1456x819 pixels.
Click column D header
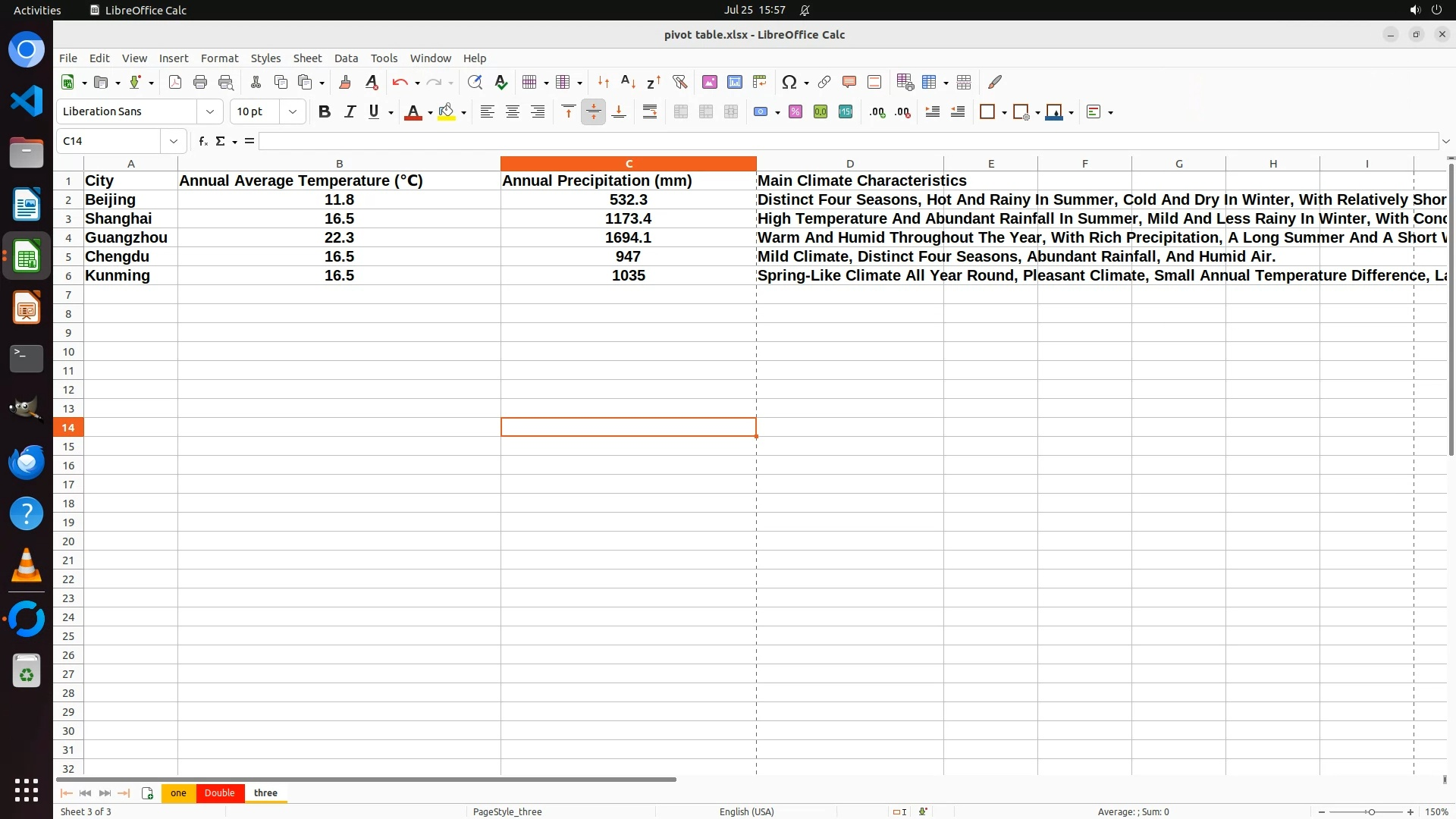tap(849, 164)
